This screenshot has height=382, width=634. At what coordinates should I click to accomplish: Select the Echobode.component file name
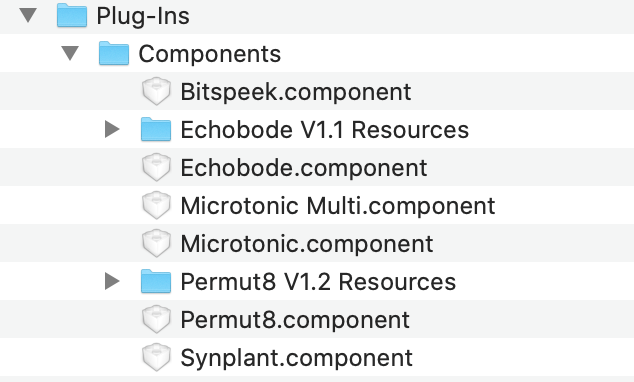(x=304, y=168)
